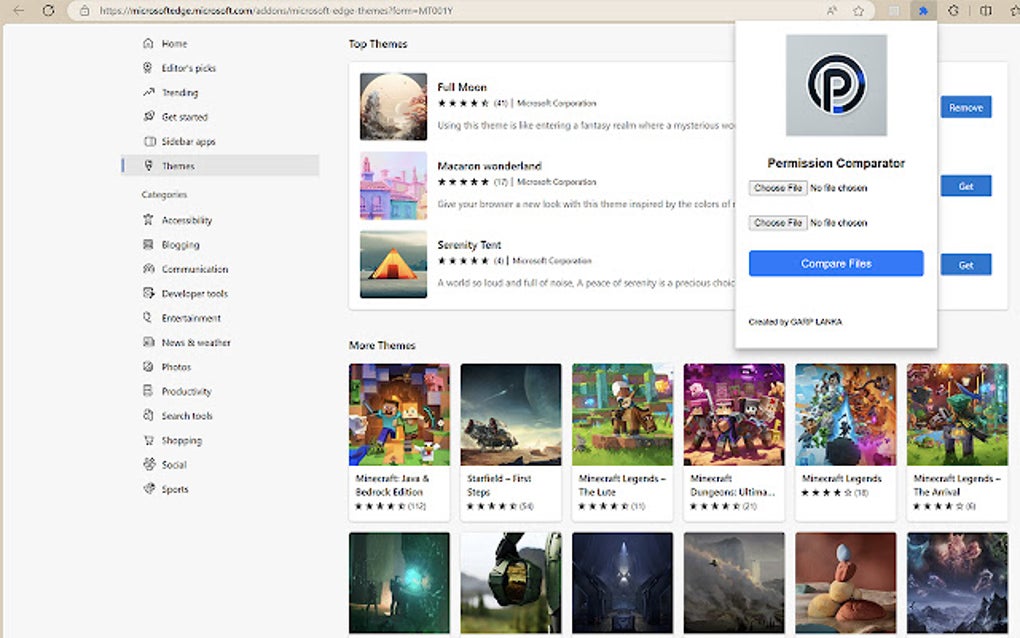This screenshot has width=1020, height=638.
Task: Click the Developer tools category icon
Action: [x=148, y=293]
